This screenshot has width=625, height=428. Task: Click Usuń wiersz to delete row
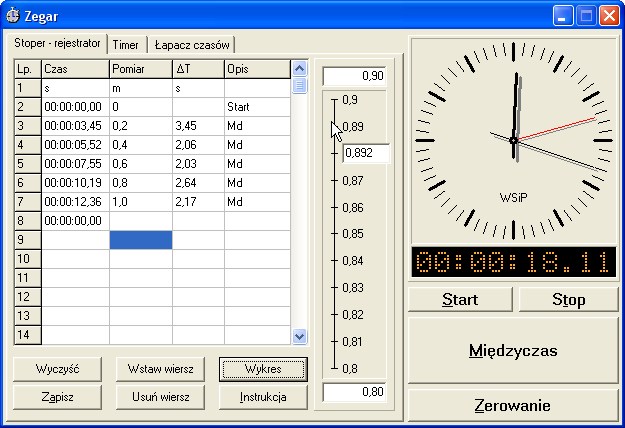click(x=161, y=396)
